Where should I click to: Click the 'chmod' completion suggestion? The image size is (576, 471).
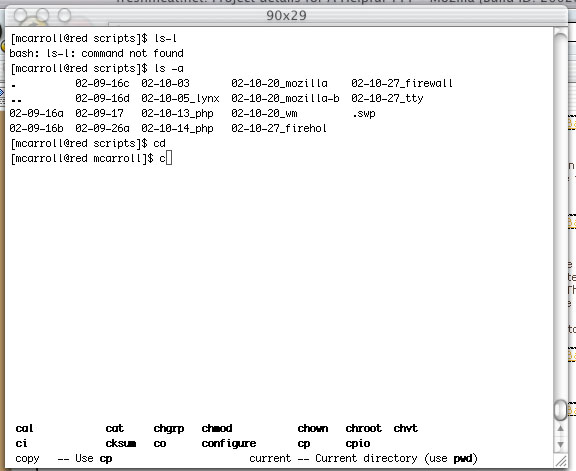tap(216, 428)
